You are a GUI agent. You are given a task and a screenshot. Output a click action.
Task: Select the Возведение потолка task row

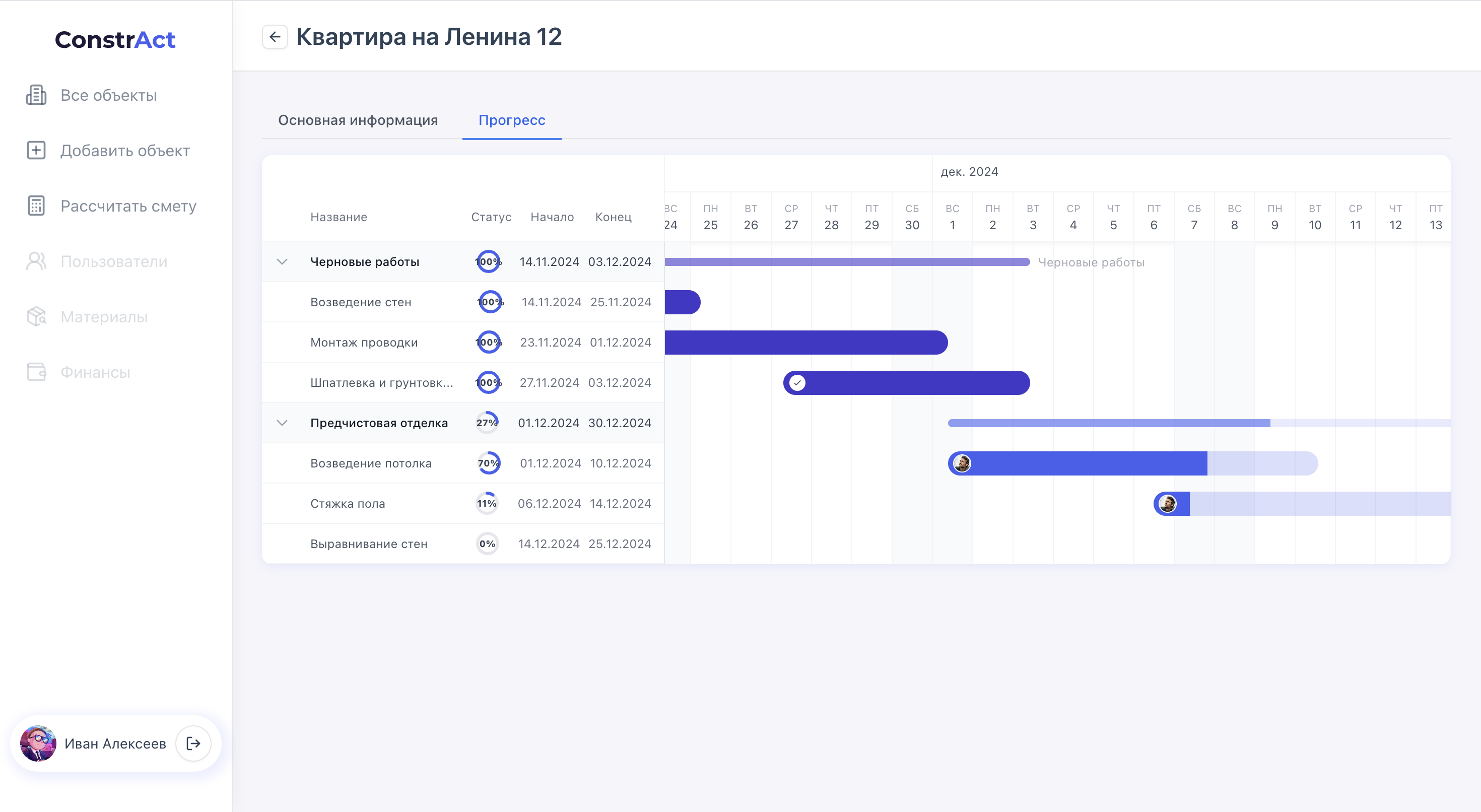click(x=463, y=463)
